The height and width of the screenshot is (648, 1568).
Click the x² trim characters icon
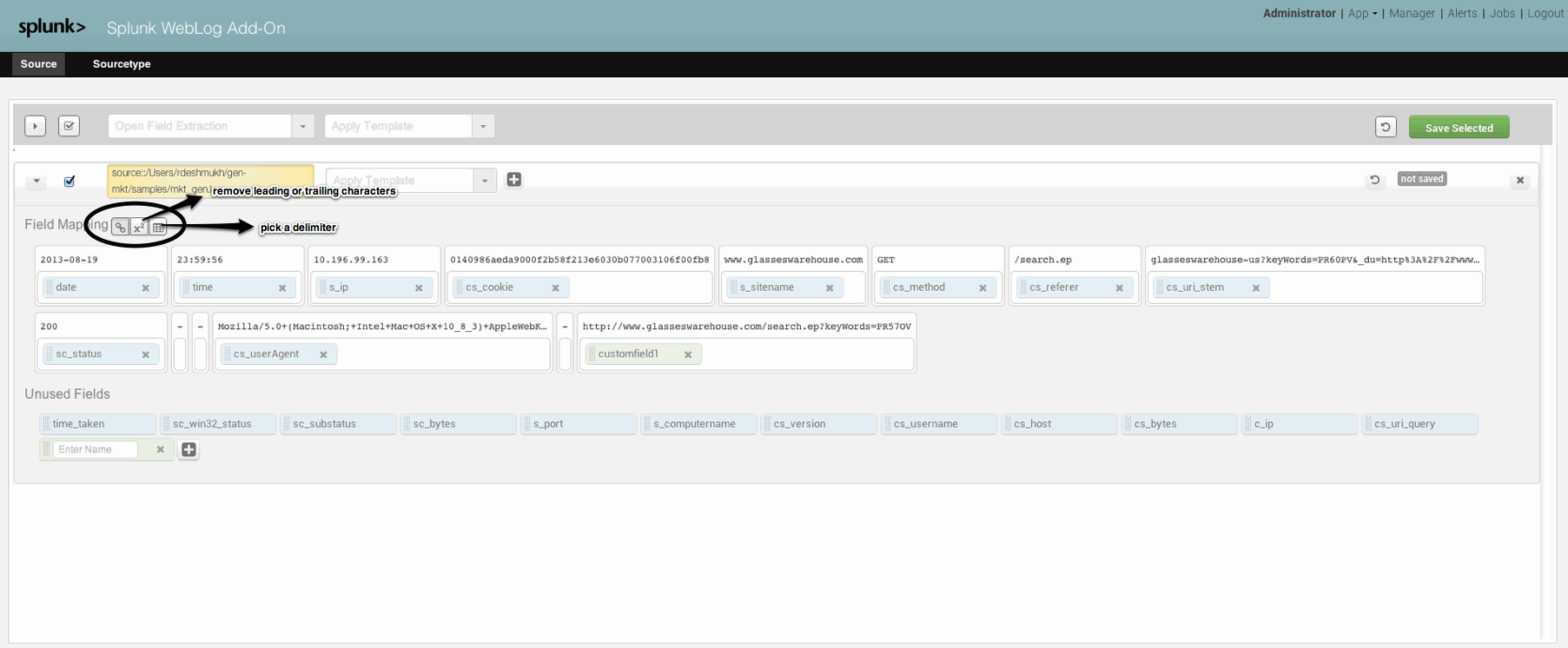tap(139, 228)
